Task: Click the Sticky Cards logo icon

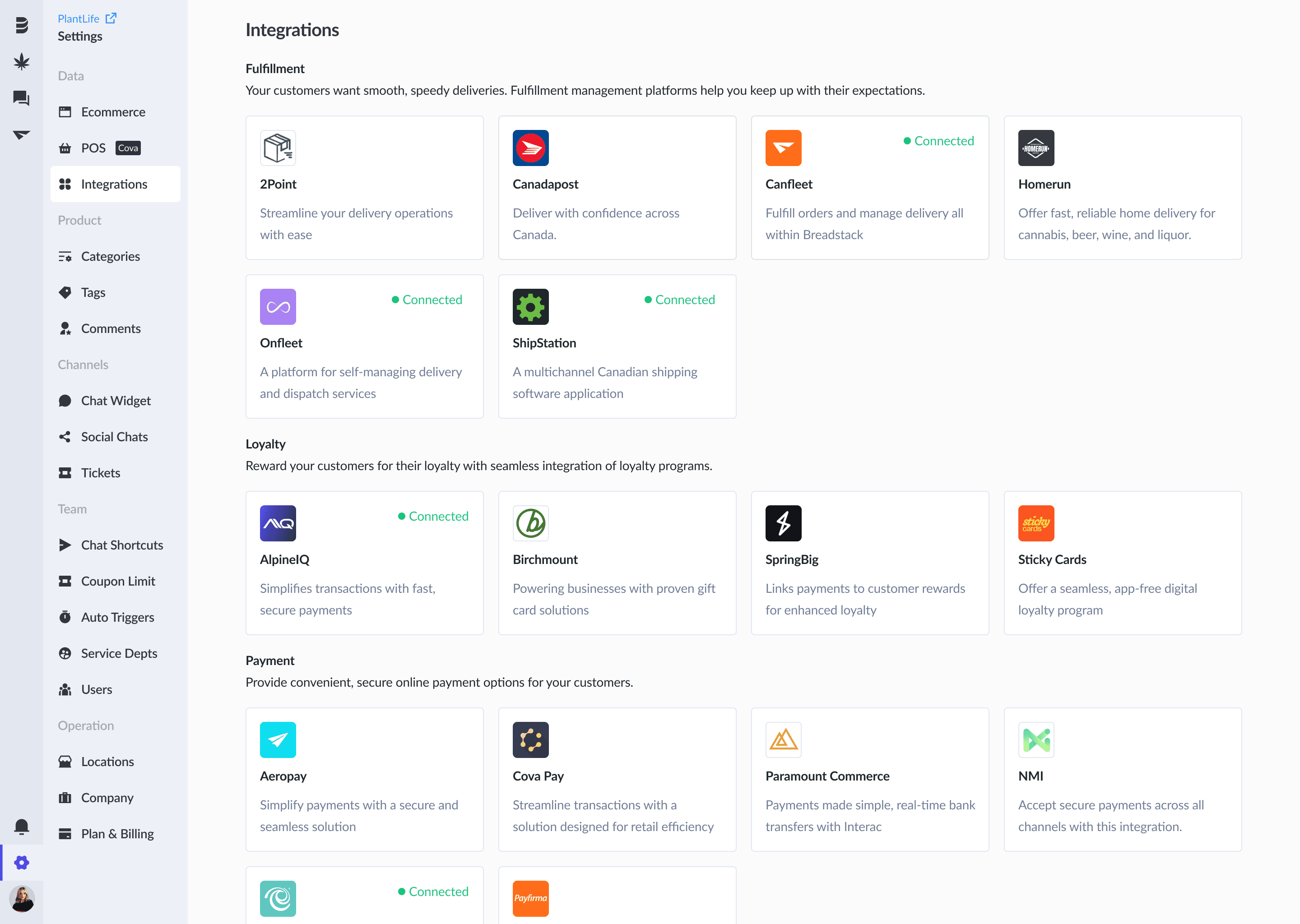Action: 1035,523
